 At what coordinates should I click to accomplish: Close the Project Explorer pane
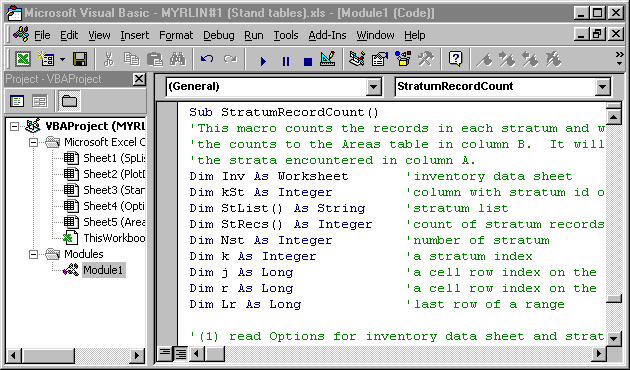click(139, 79)
